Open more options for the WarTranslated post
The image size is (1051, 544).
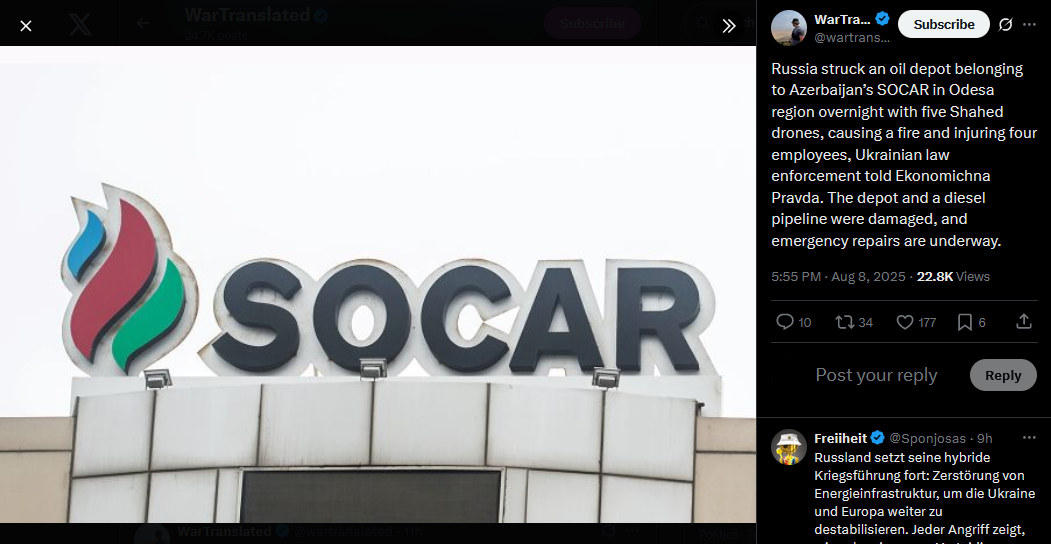1029,25
